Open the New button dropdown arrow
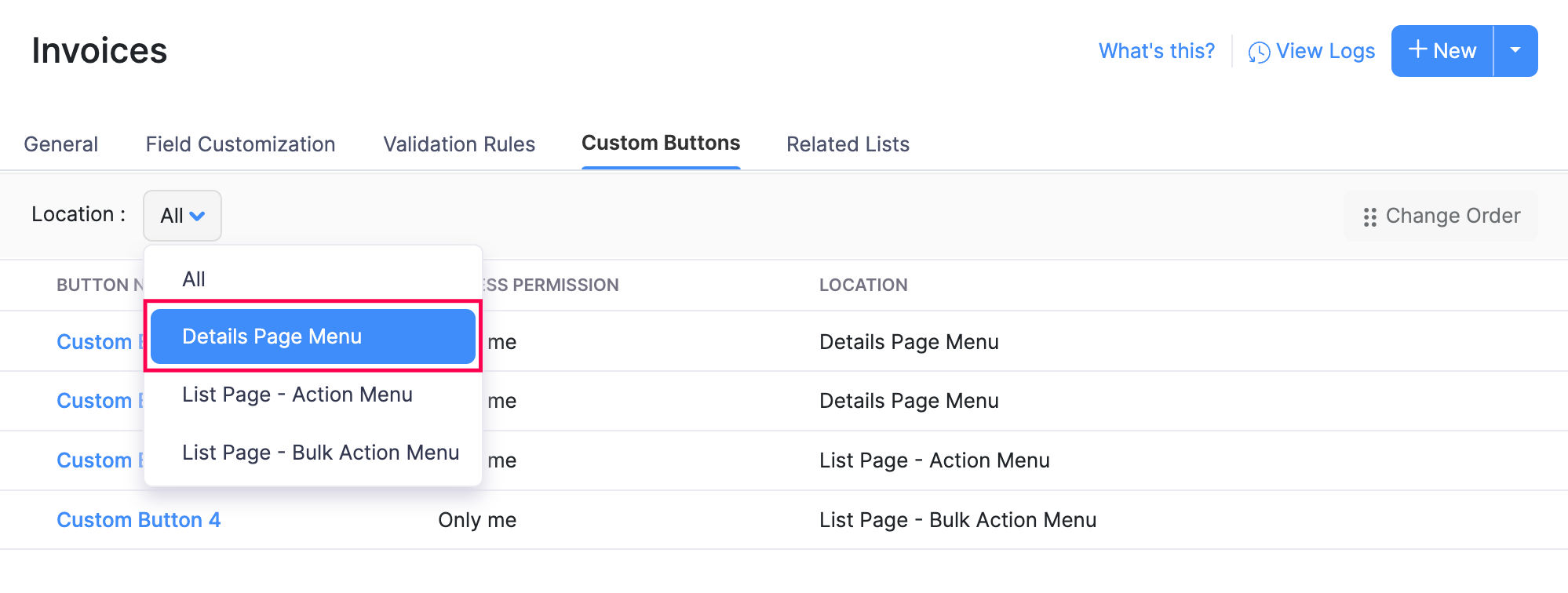1568x593 pixels. [x=1515, y=50]
